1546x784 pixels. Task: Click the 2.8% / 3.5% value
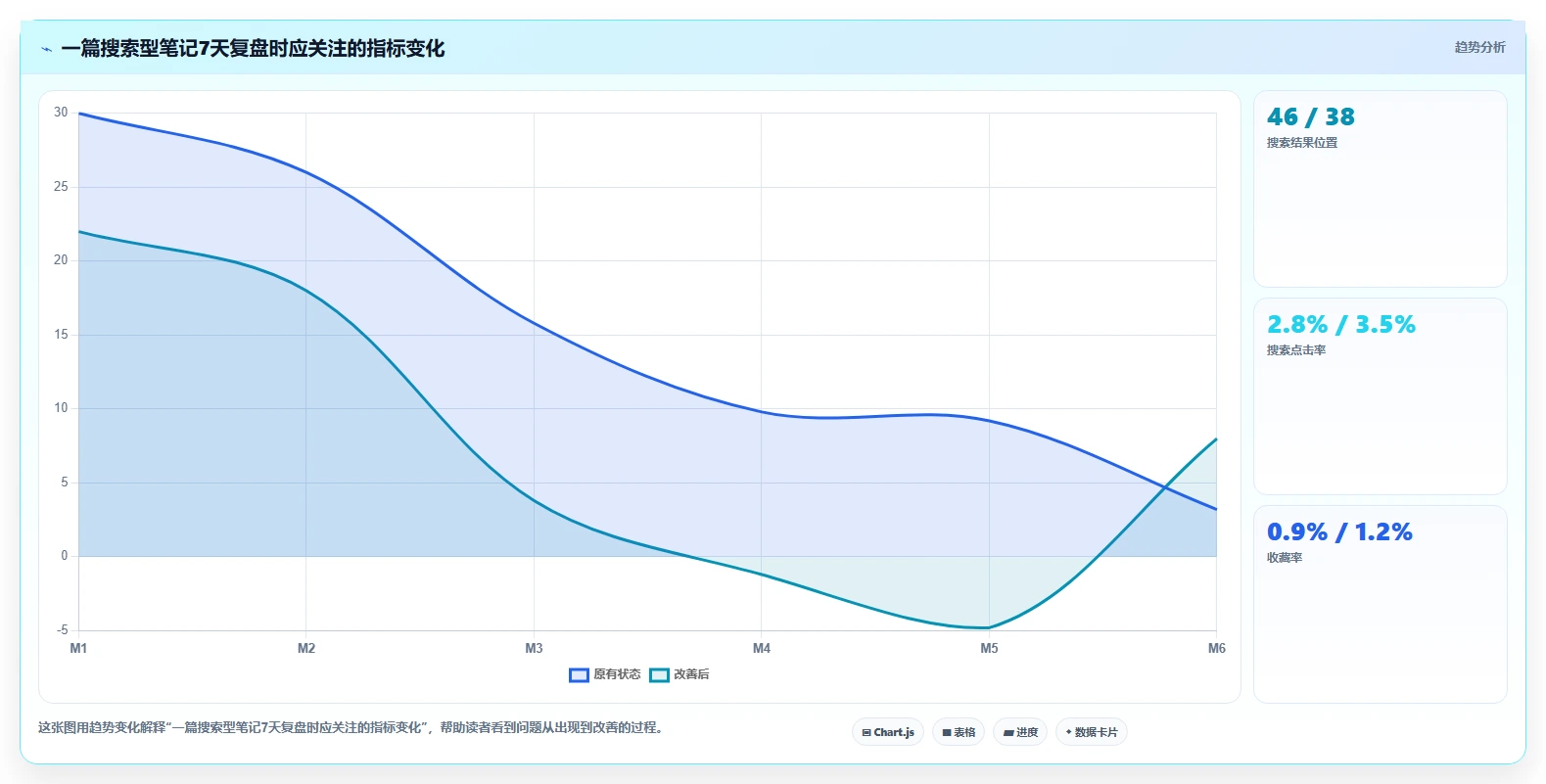(x=1341, y=325)
